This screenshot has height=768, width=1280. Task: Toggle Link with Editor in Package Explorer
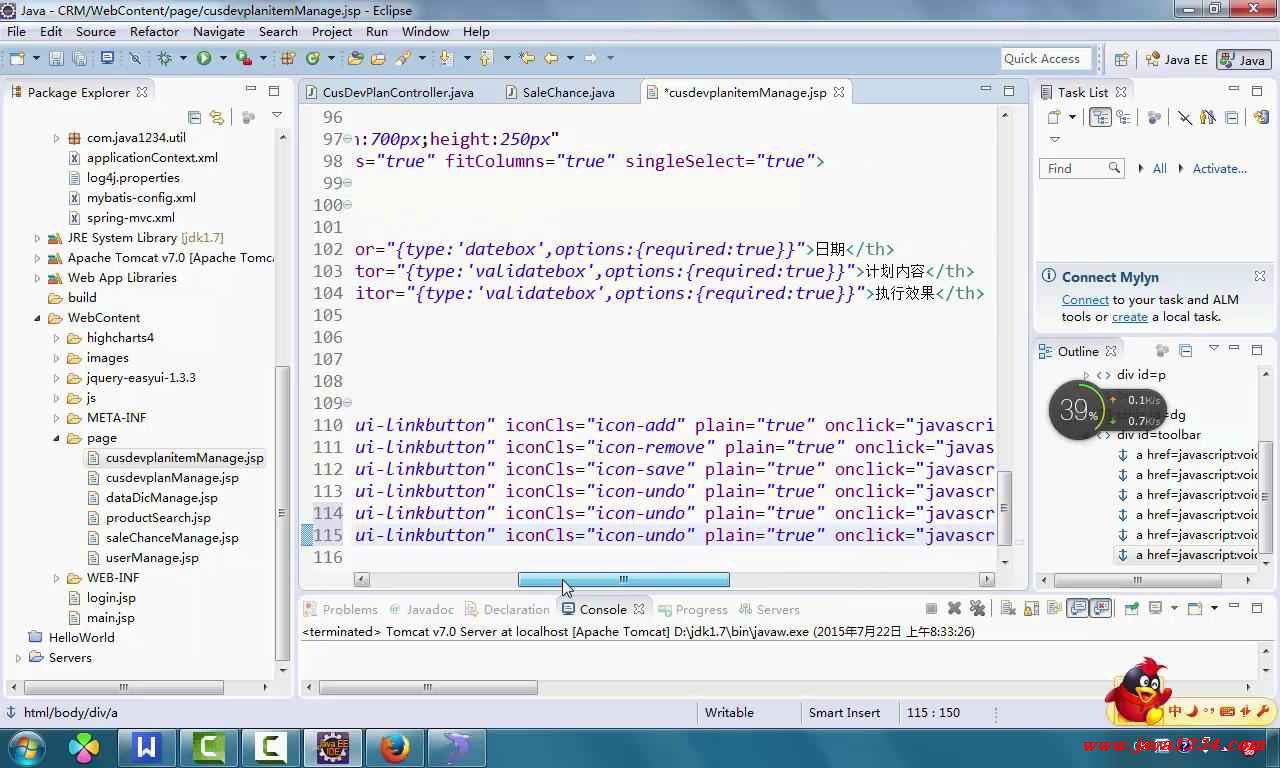(x=216, y=117)
